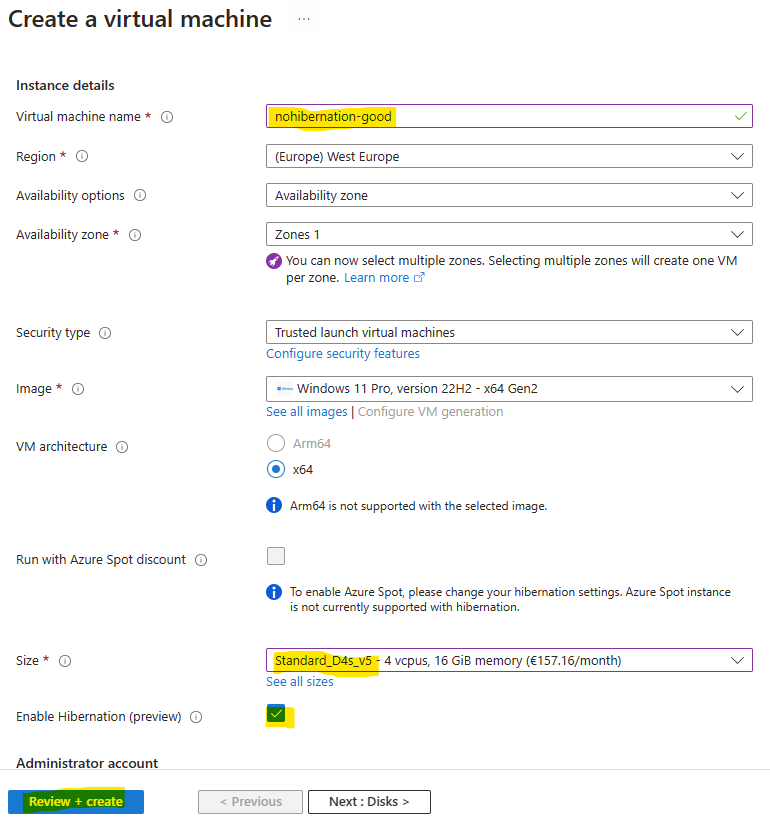Click the Run with Azure Spot discount label
This screenshot has height=820, width=770.
point(101,560)
